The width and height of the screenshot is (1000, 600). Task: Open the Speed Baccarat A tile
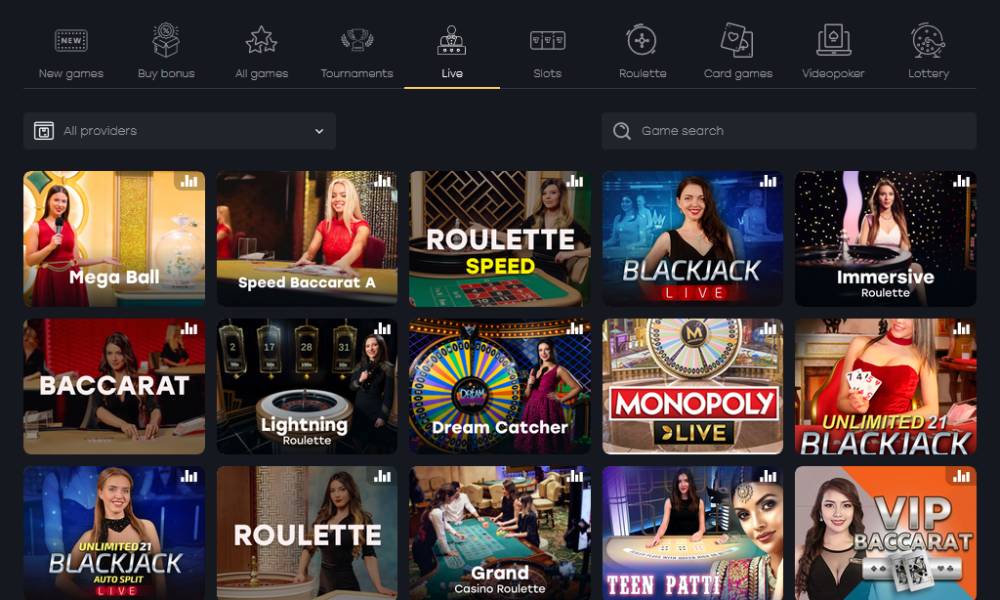coord(307,238)
